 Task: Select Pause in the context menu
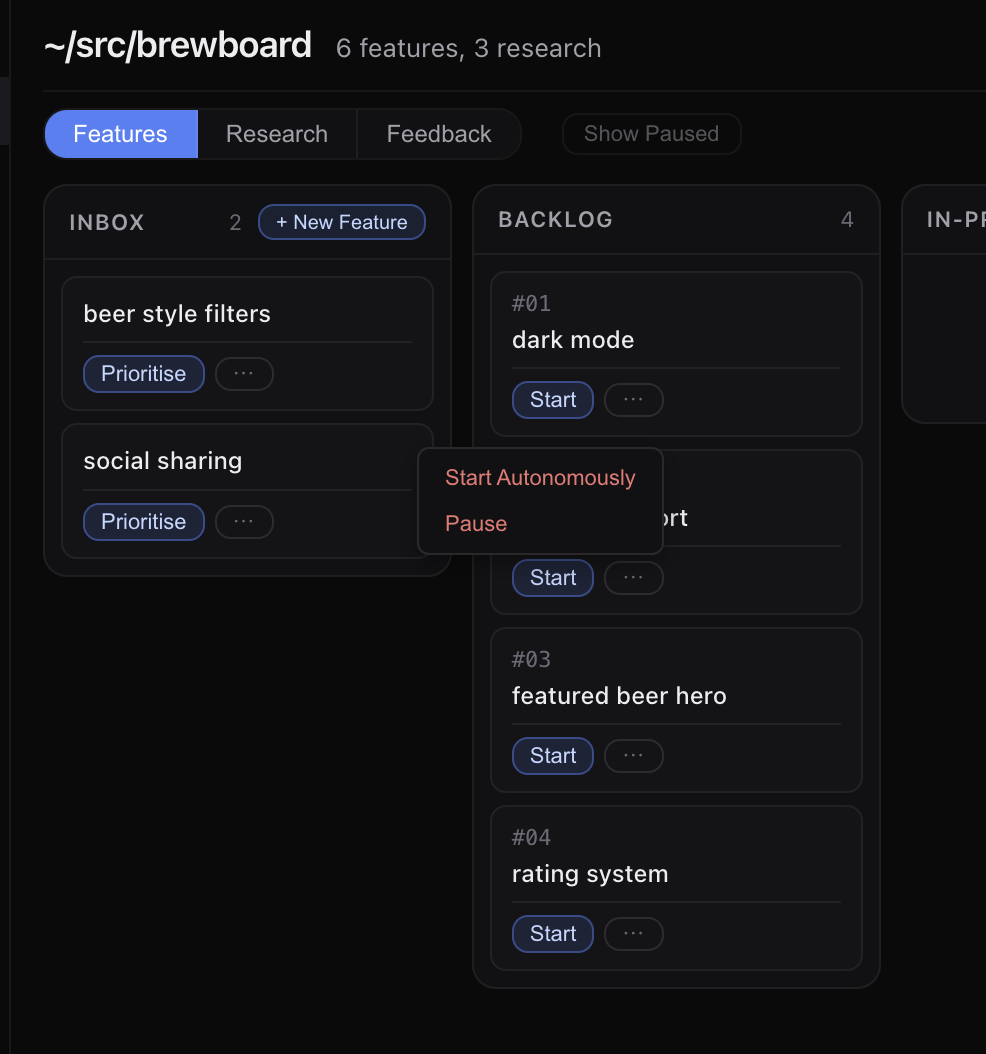(x=476, y=524)
